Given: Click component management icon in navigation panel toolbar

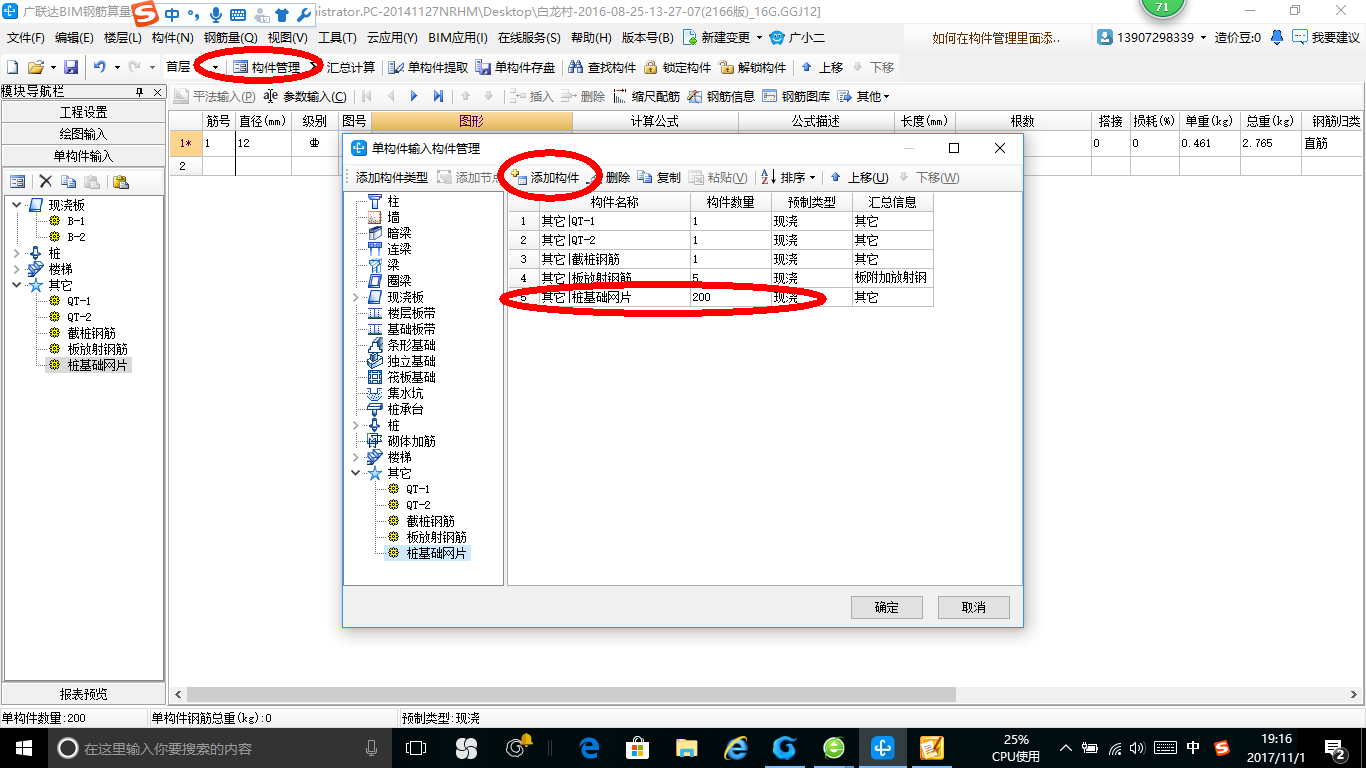Looking at the screenshot, I should point(17,182).
